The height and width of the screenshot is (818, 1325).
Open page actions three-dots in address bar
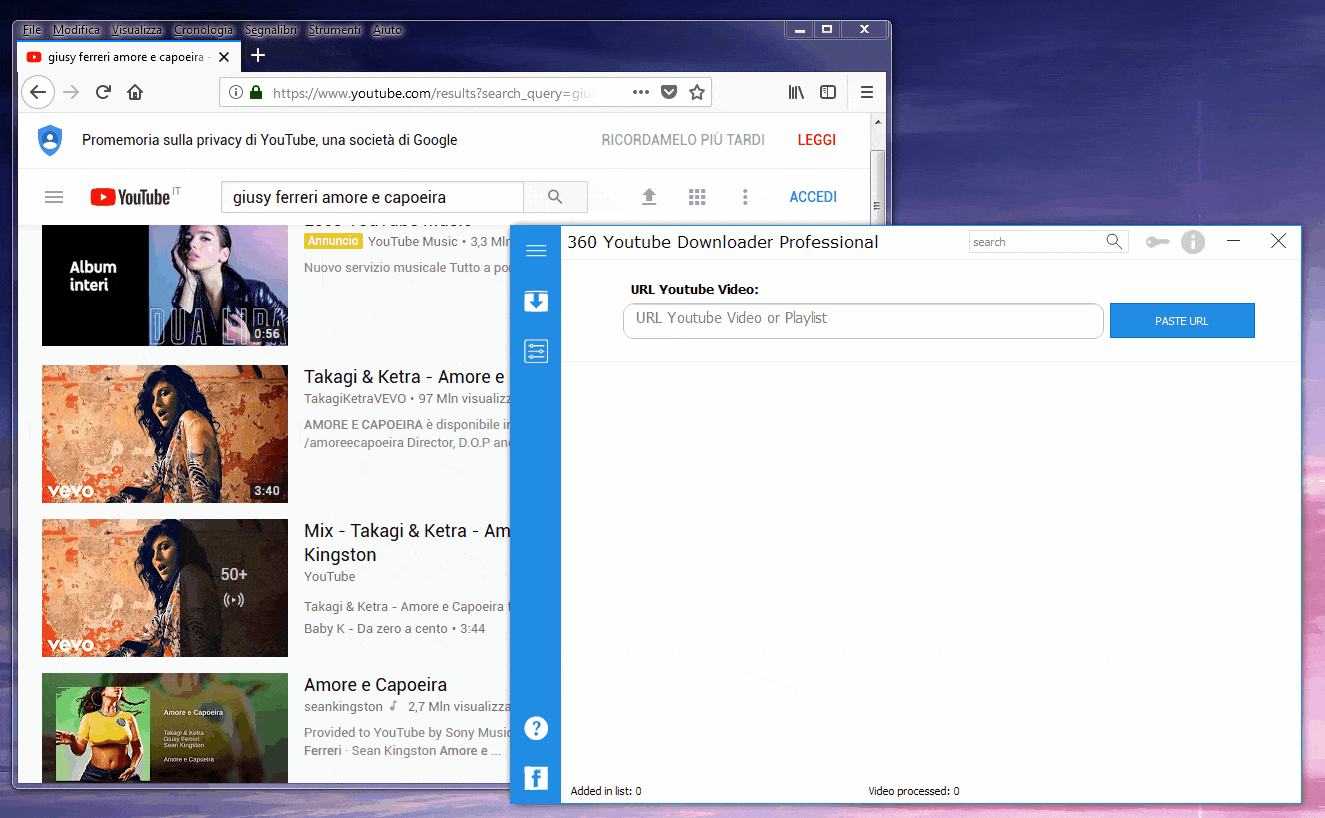pos(641,92)
